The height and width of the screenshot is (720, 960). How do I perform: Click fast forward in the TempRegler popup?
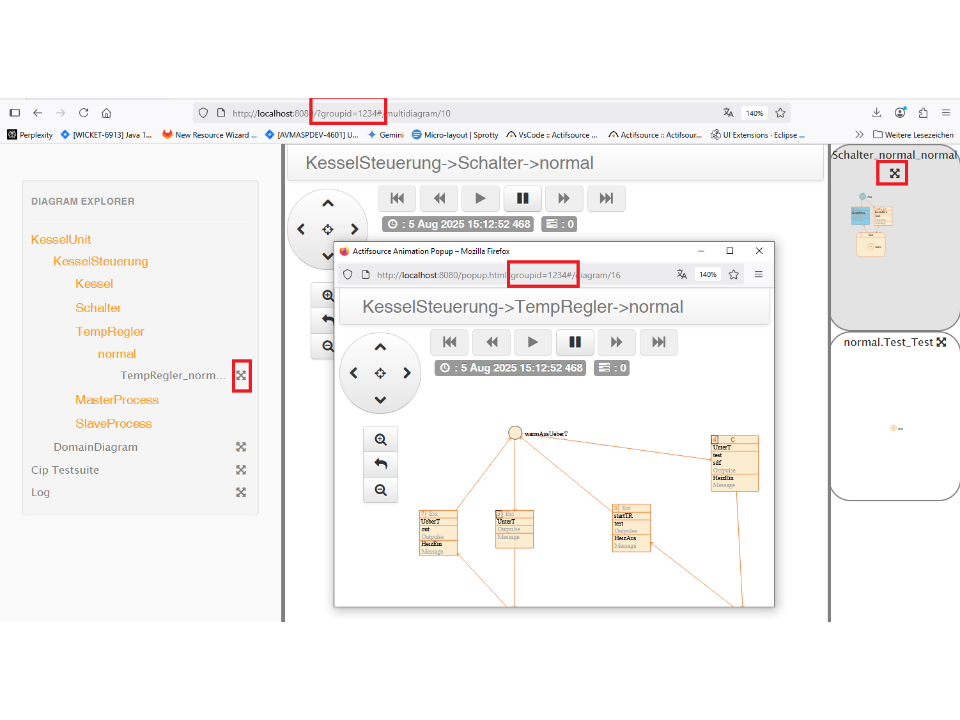pos(617,342)
